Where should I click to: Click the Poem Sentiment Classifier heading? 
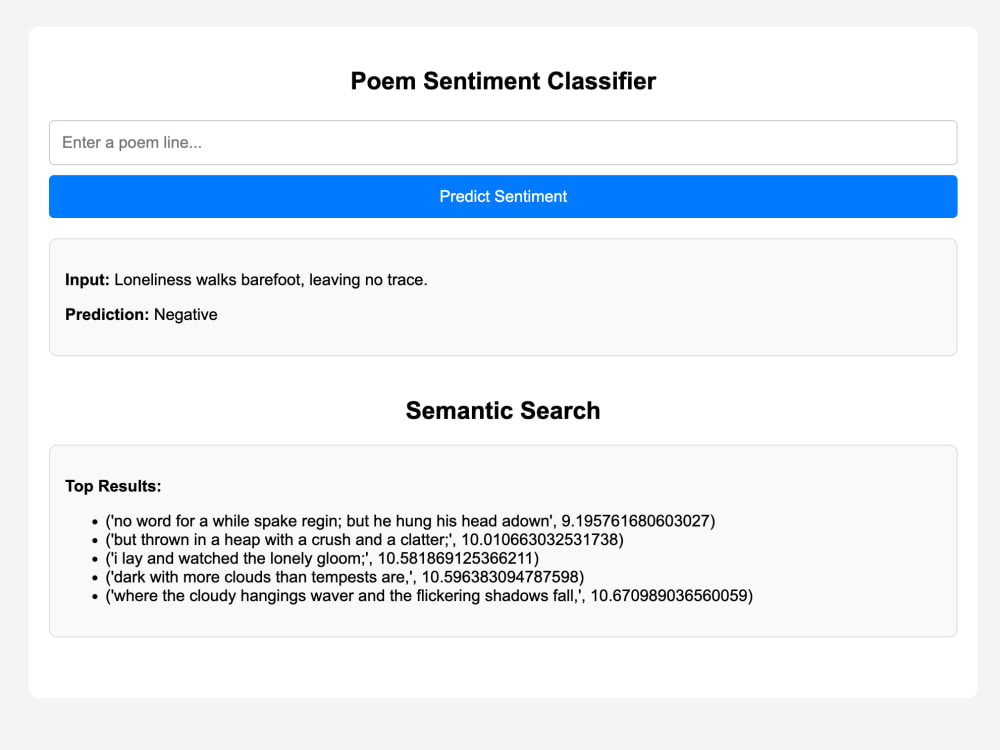[503, 81]
